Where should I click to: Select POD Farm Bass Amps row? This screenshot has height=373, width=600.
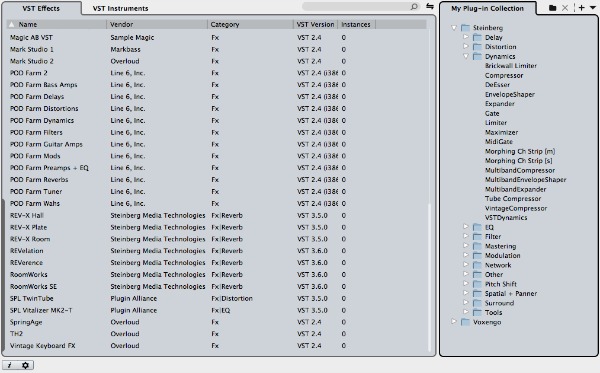point(216,85)
